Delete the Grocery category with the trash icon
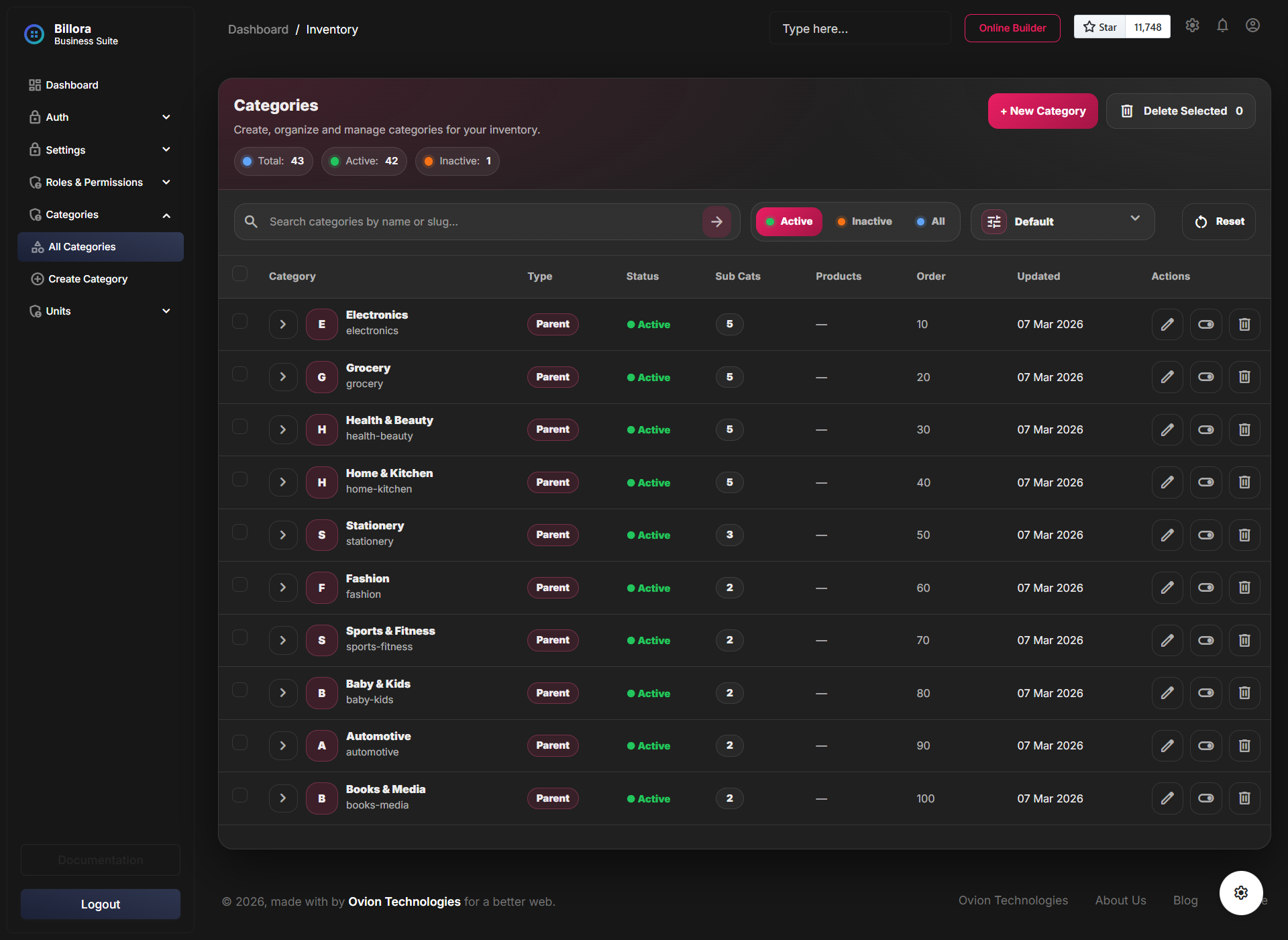 point(1244,377)
